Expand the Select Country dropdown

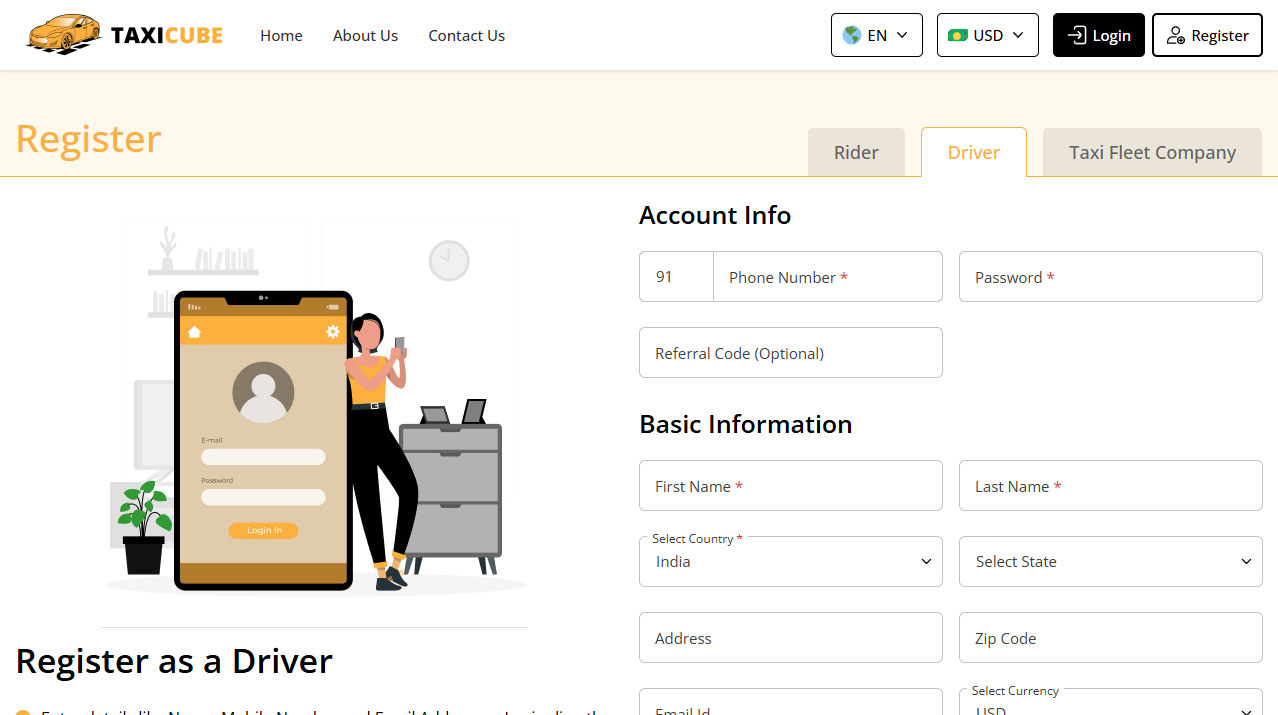pos(790,562)
